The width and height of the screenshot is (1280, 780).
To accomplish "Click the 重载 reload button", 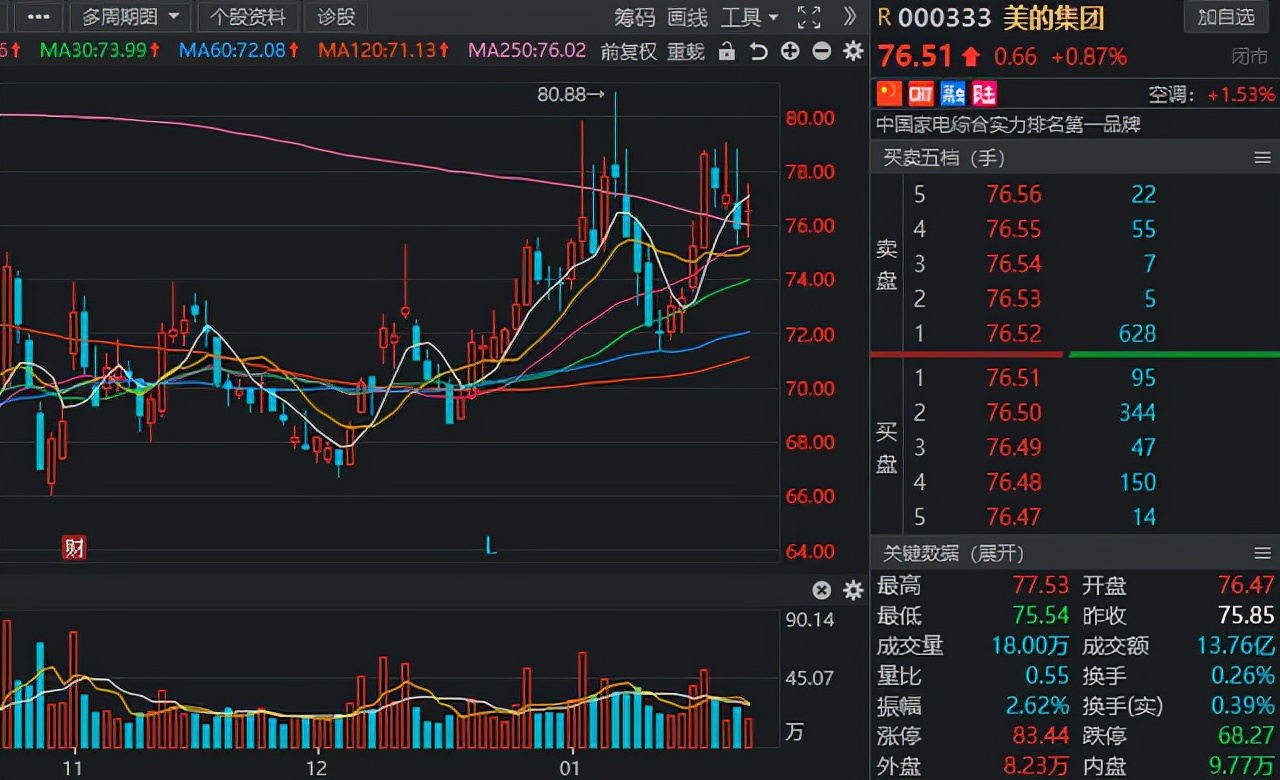I will (686, 52).
